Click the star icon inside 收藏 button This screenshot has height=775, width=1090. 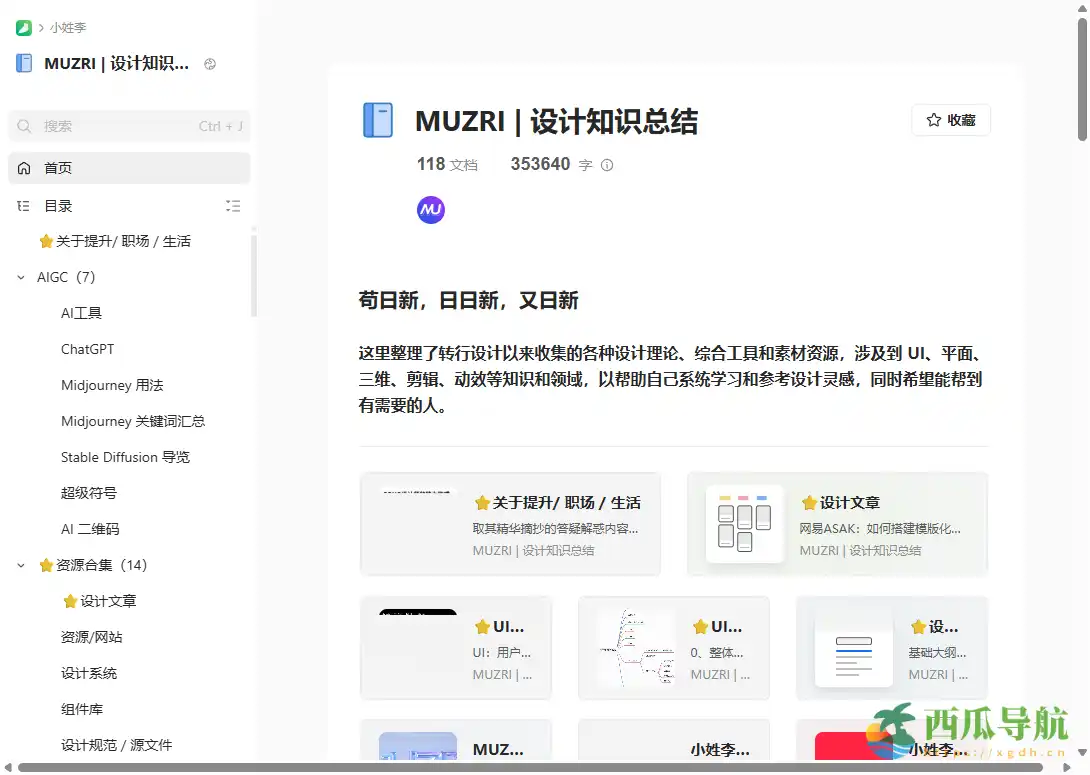point(931,119)
